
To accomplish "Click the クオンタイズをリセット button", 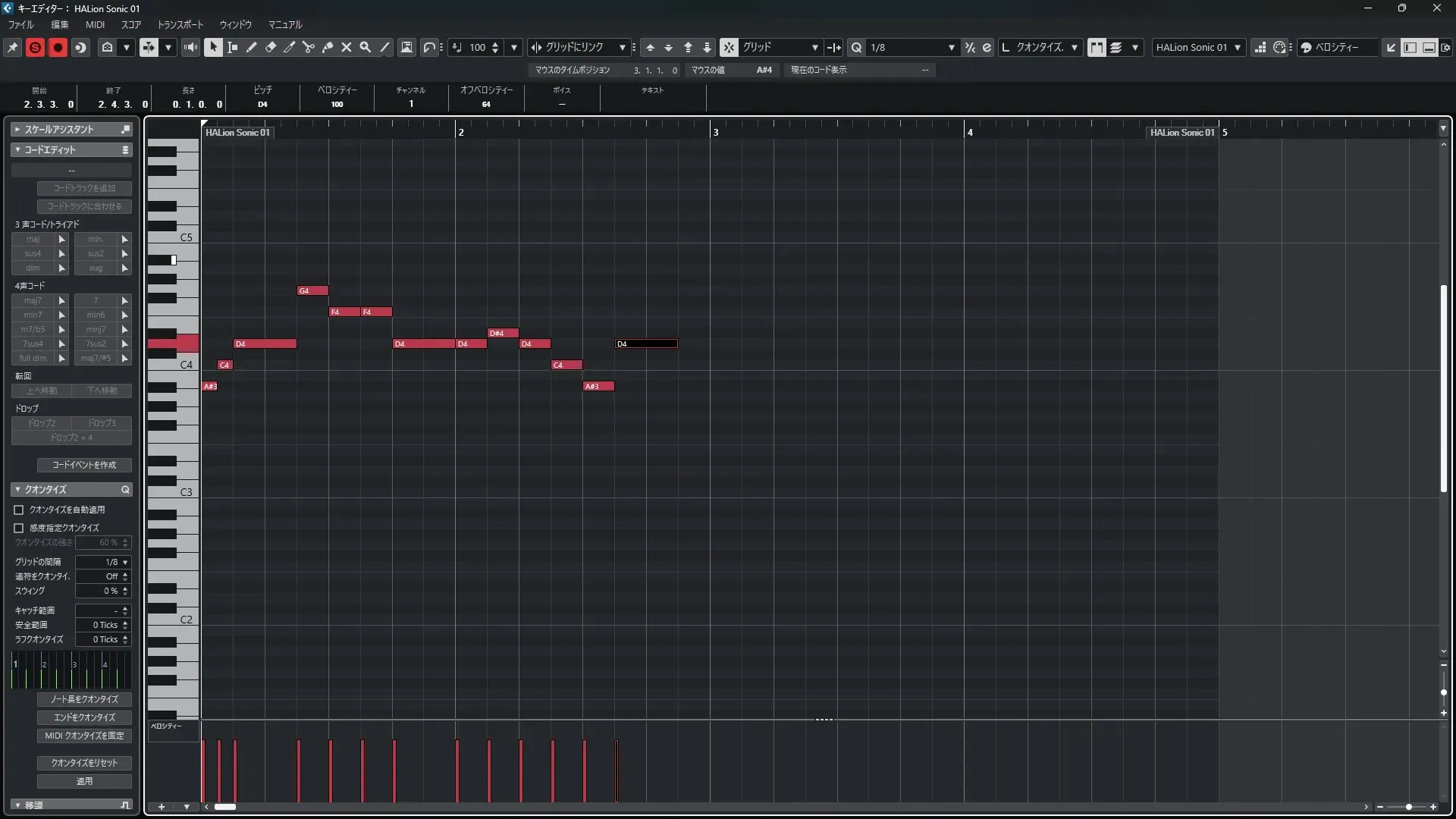I will tap(84, 763).
